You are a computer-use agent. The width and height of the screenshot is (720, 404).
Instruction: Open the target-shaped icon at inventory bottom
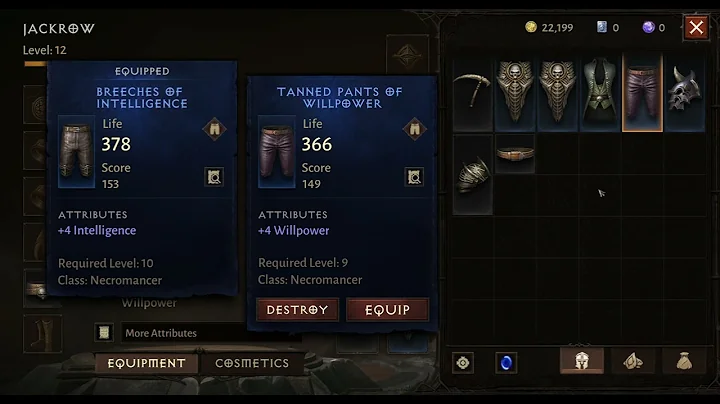[x=463, y=363]
